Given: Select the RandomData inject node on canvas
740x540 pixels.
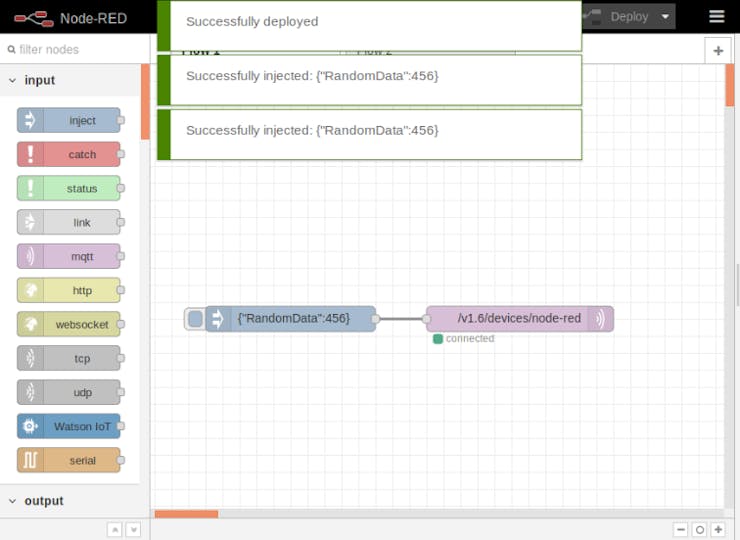Looking at the screenshot, I should pyautogui.click(x=291, y=319).
